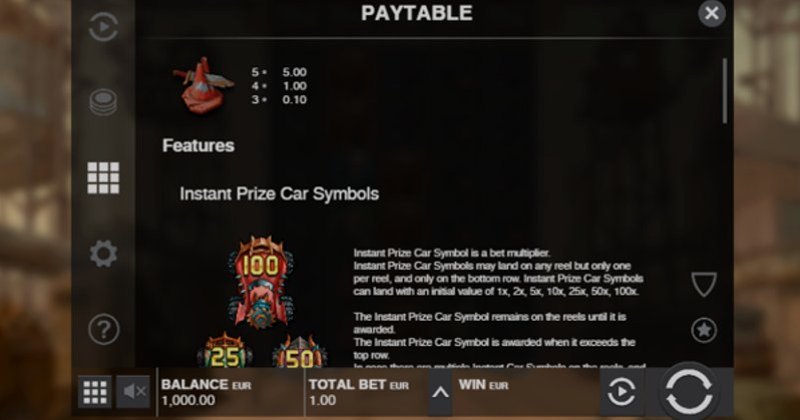
Task: Toggle the muted sound speaker button
Action: [x=134, y=392]
